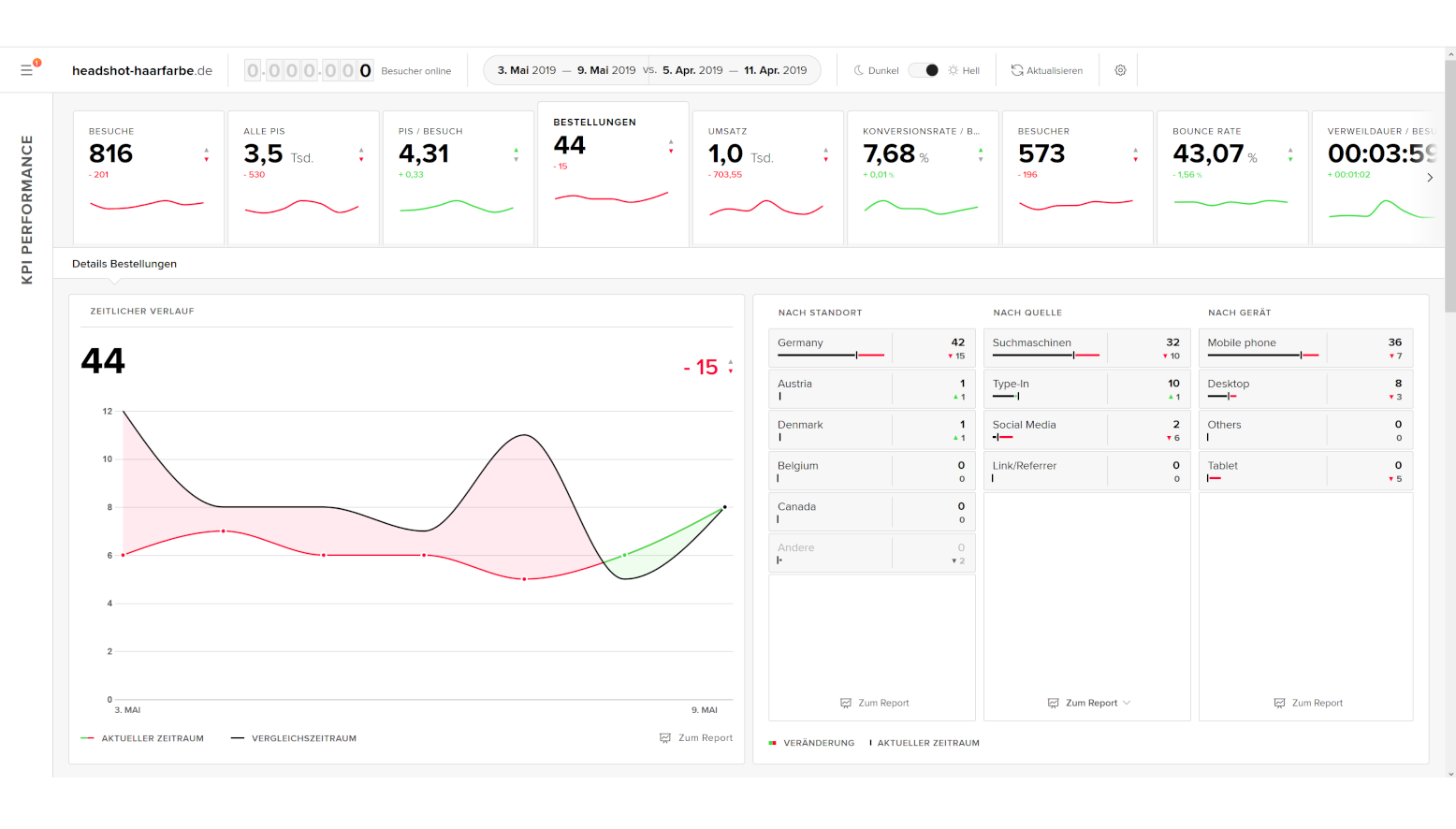Select the Umsatz KPI card

(768, 178)
